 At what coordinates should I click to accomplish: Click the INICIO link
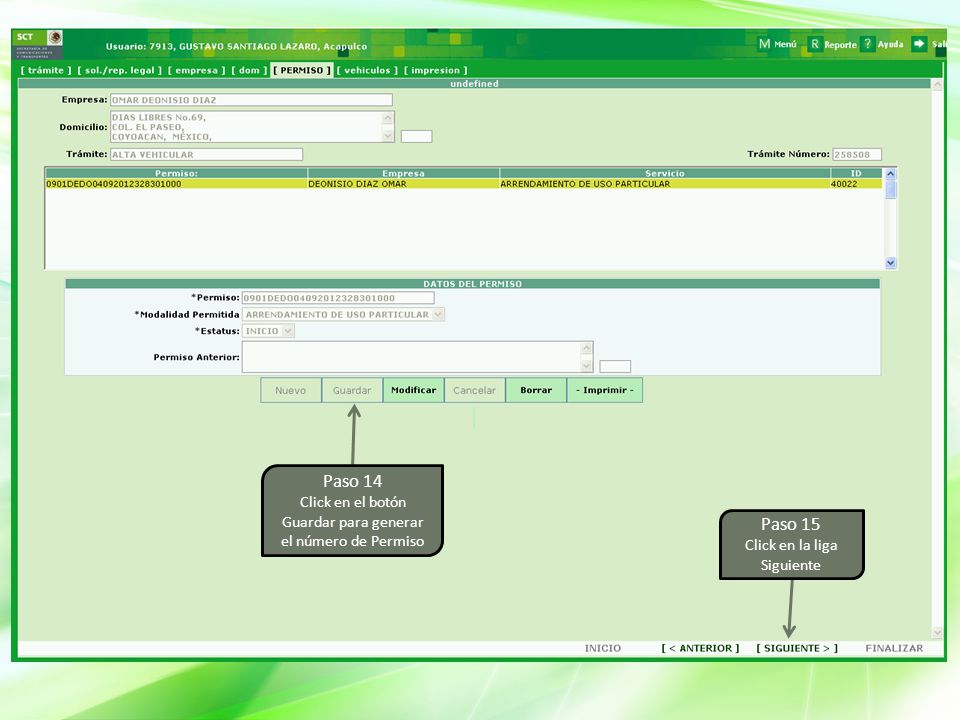point(602,648)
